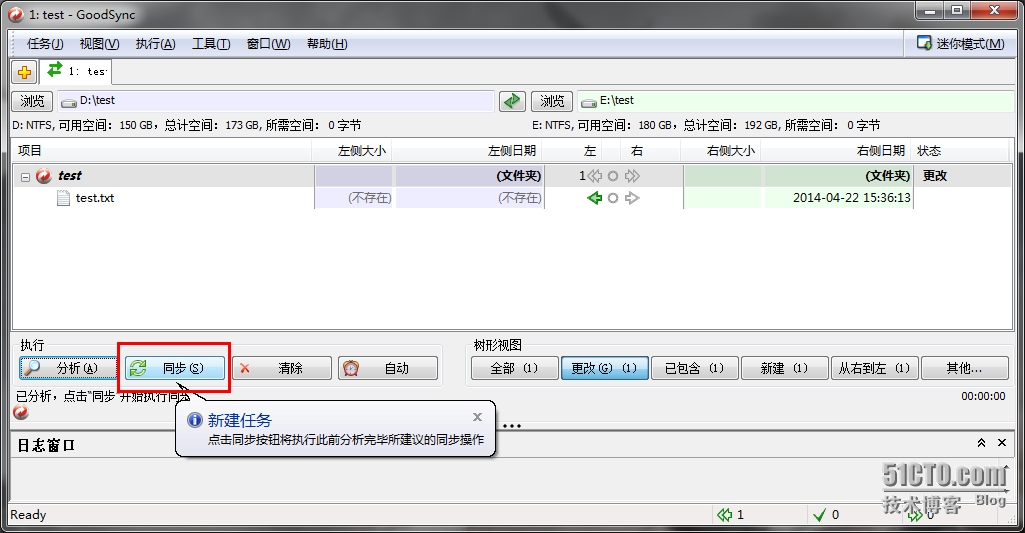
Task: Set test.txt copy direction to left green arrow
Action: pos(594,198)
